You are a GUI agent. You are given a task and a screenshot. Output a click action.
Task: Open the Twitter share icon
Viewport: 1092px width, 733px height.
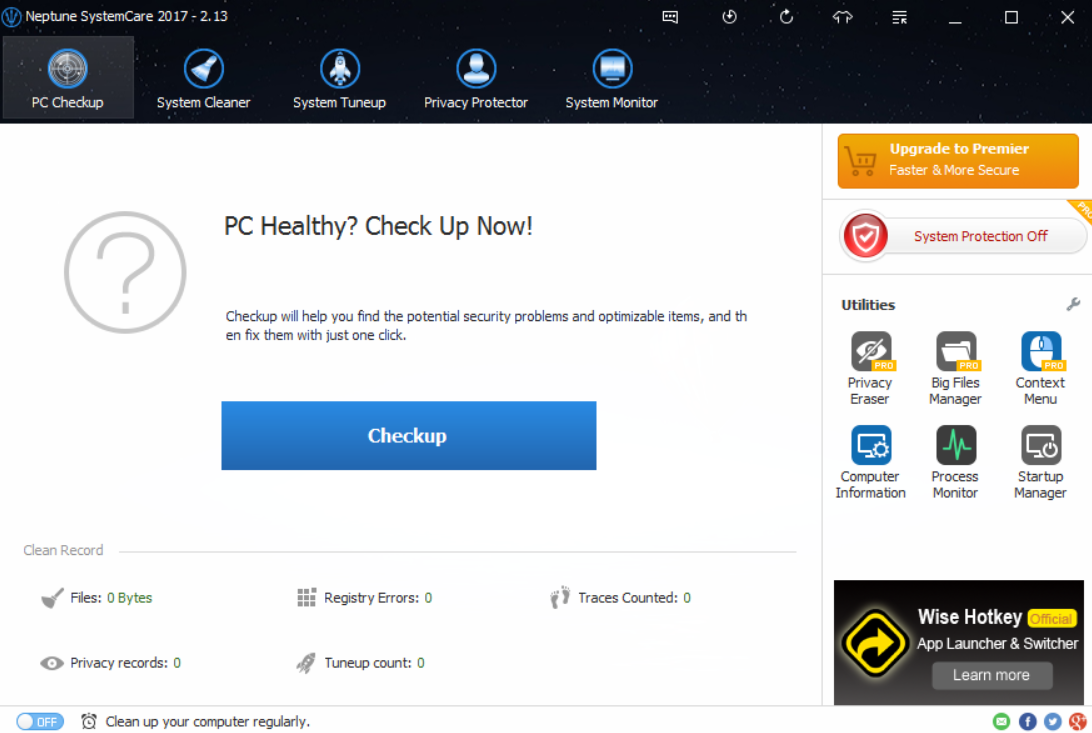[x=1052, y=721]
